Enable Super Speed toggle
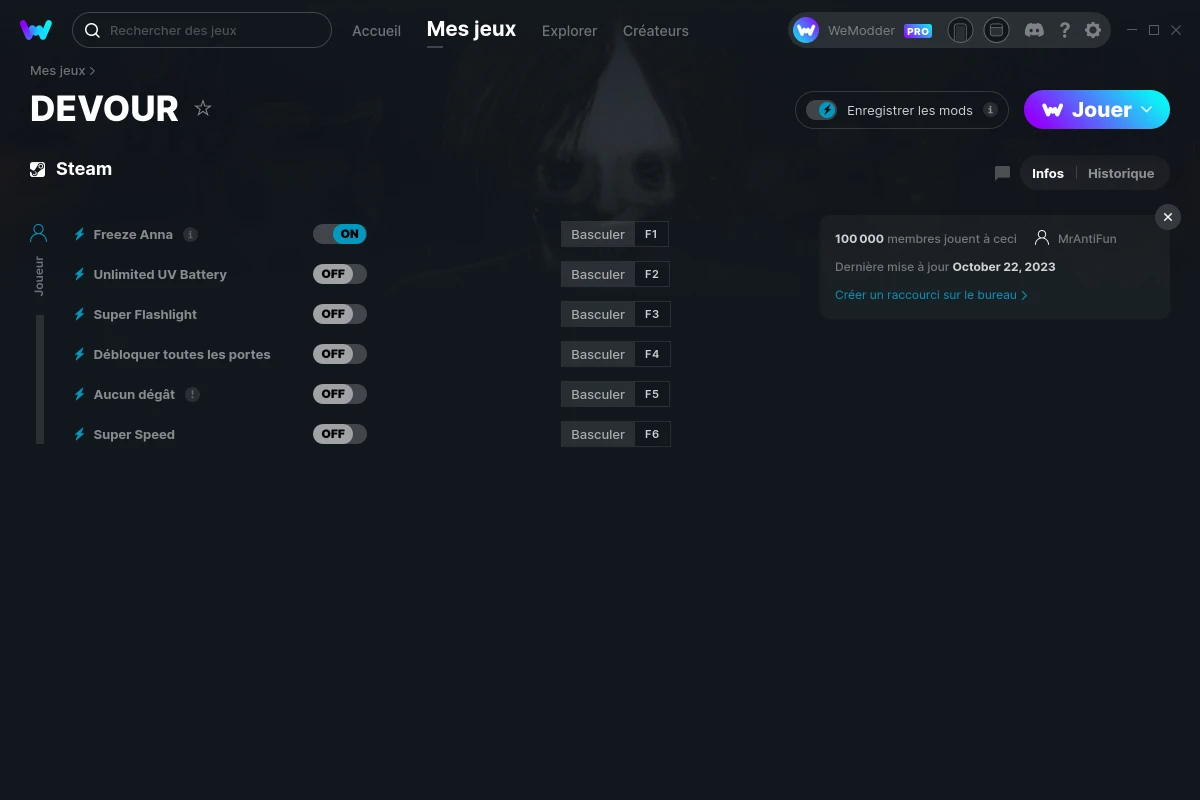Image resolution: width=1200 pixels, height=800 pixels. 340,434
